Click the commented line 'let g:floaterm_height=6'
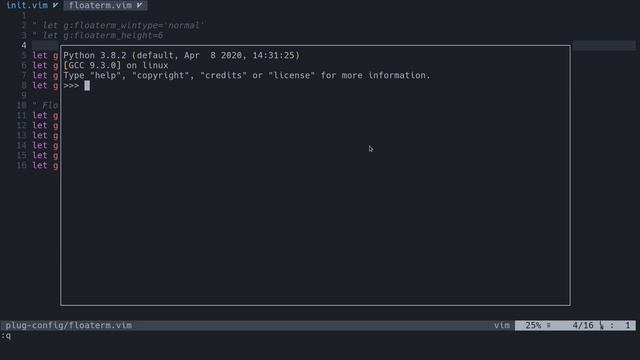This screenshot has height=360, width=640. coord(98,36)
